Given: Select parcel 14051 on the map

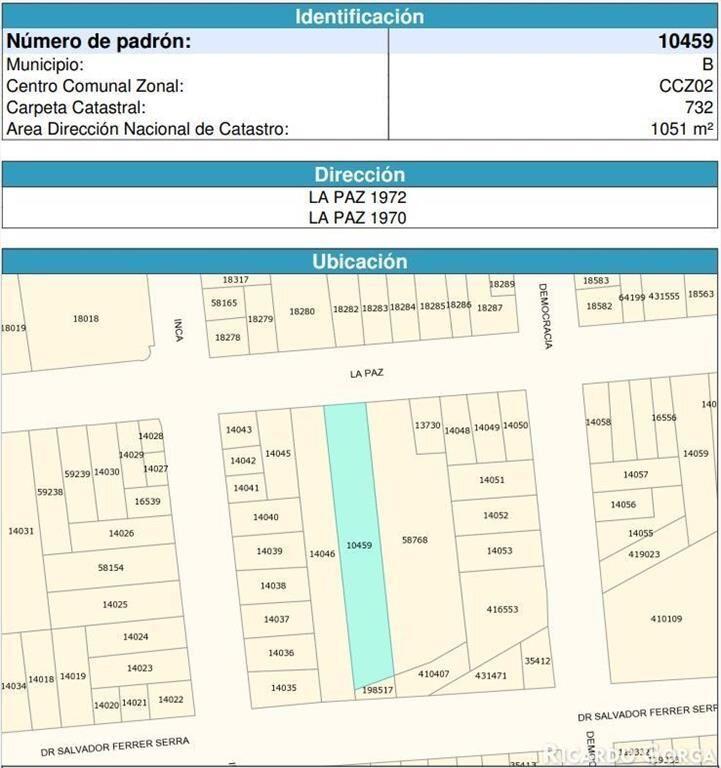Looking at the screenshot, I should tap(491, 480).
